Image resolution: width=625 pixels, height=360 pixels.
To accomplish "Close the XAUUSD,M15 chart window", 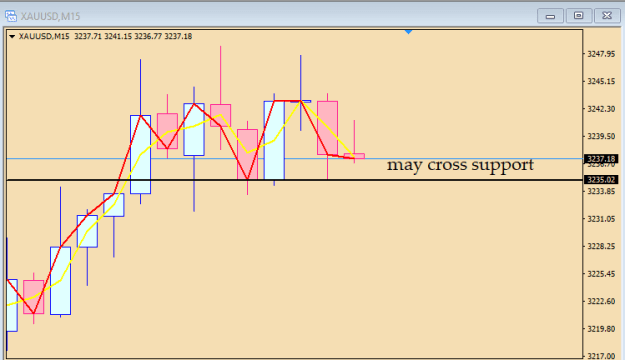I will pos(607,16).
